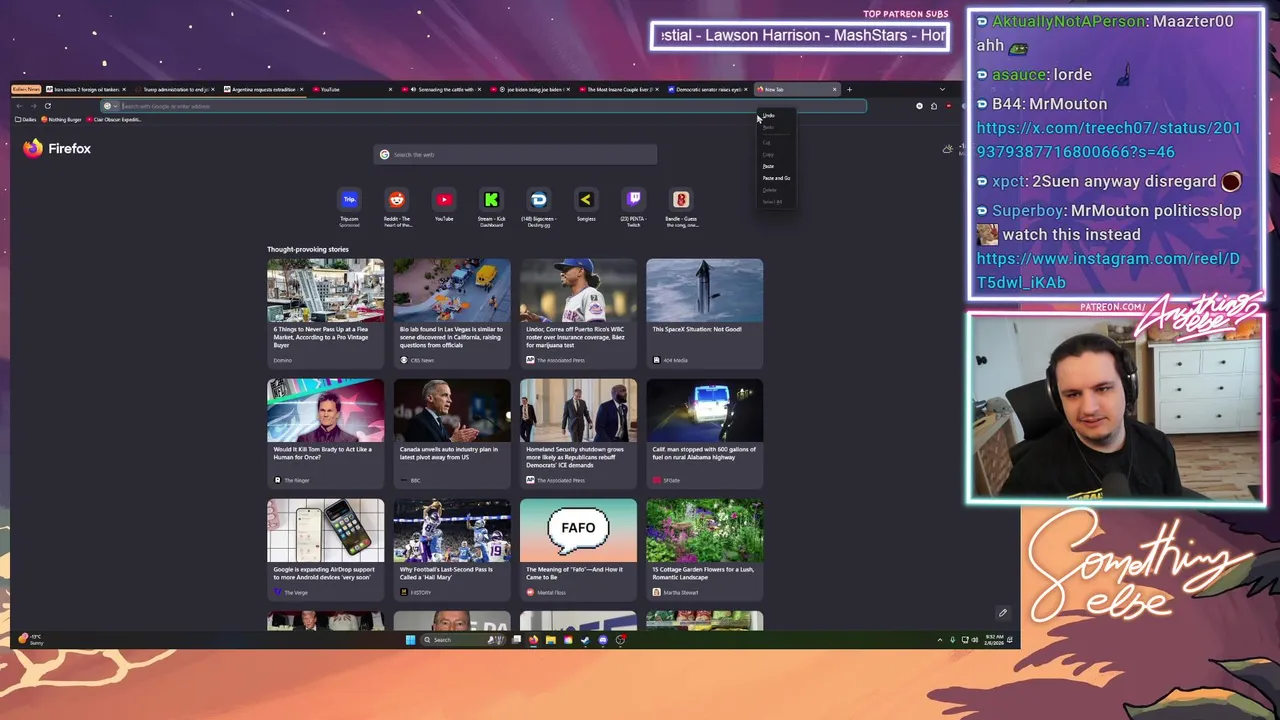The width and height of the screenshot is (1280, 720).
Task: Open the Bandle shortcut tile
Action: [x=681, y=206]
